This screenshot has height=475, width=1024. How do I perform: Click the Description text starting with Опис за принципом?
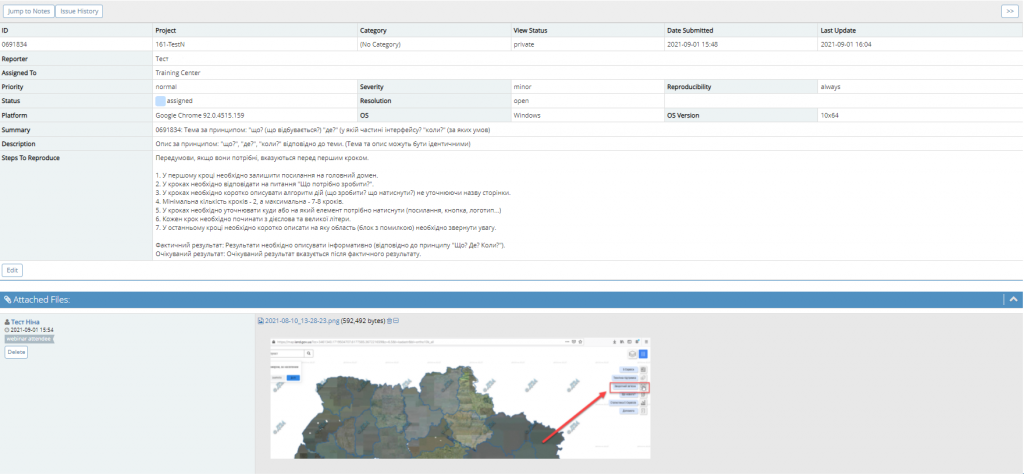pos(313,144)
